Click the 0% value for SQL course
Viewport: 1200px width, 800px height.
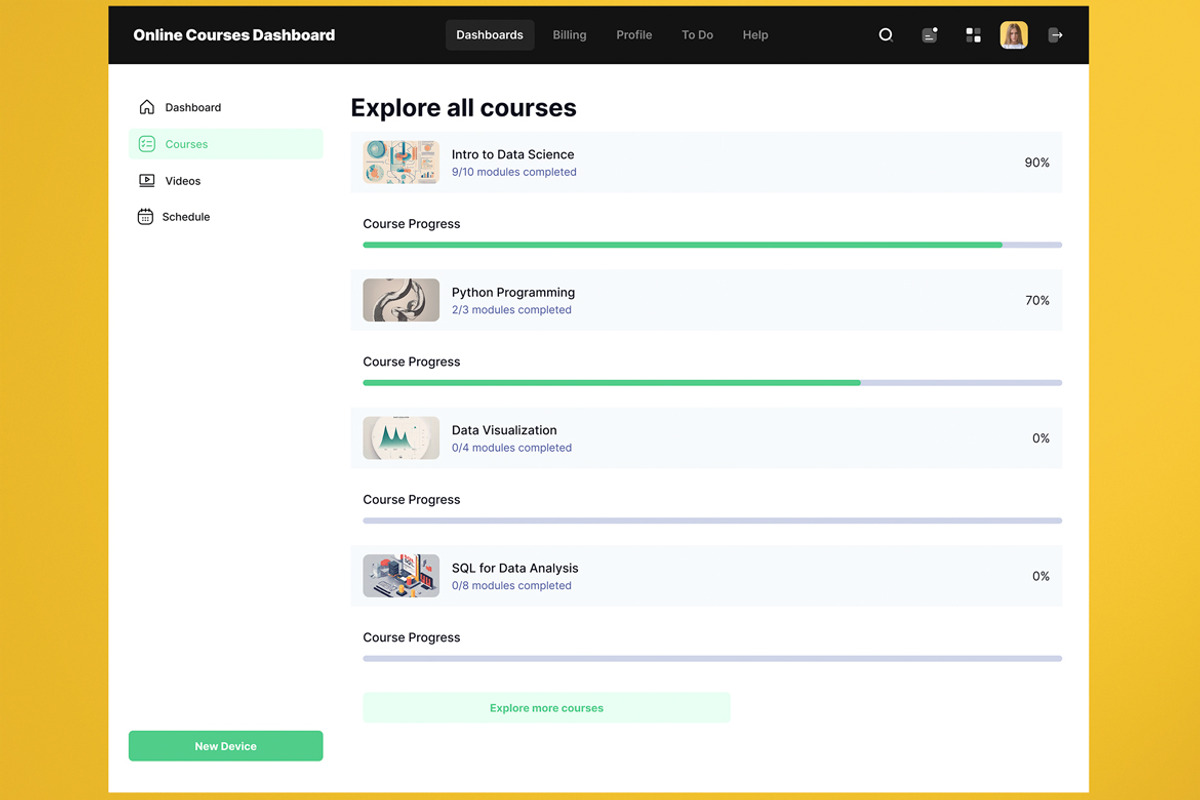click(x=1041, y=576)
